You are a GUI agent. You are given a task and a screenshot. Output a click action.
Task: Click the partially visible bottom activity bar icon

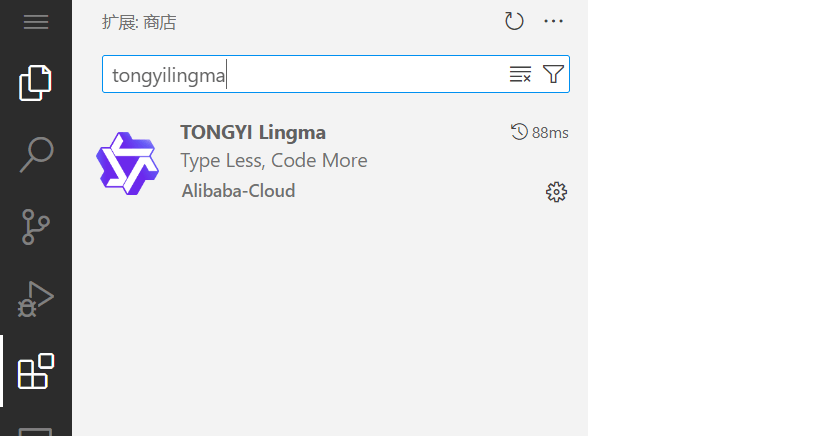tap(36, 430)
